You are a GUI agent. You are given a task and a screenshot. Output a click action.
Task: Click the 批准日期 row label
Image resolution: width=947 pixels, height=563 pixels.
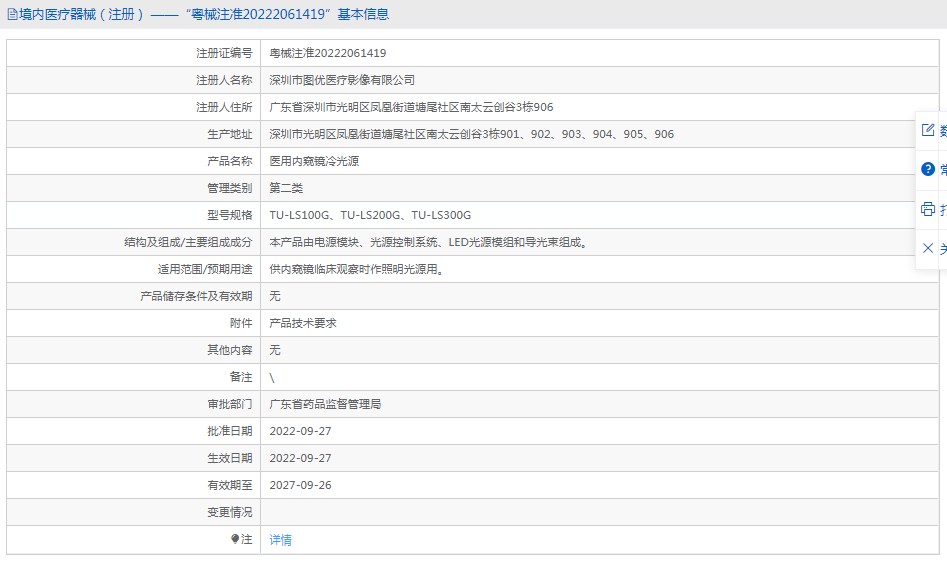[x=230, y=431]
